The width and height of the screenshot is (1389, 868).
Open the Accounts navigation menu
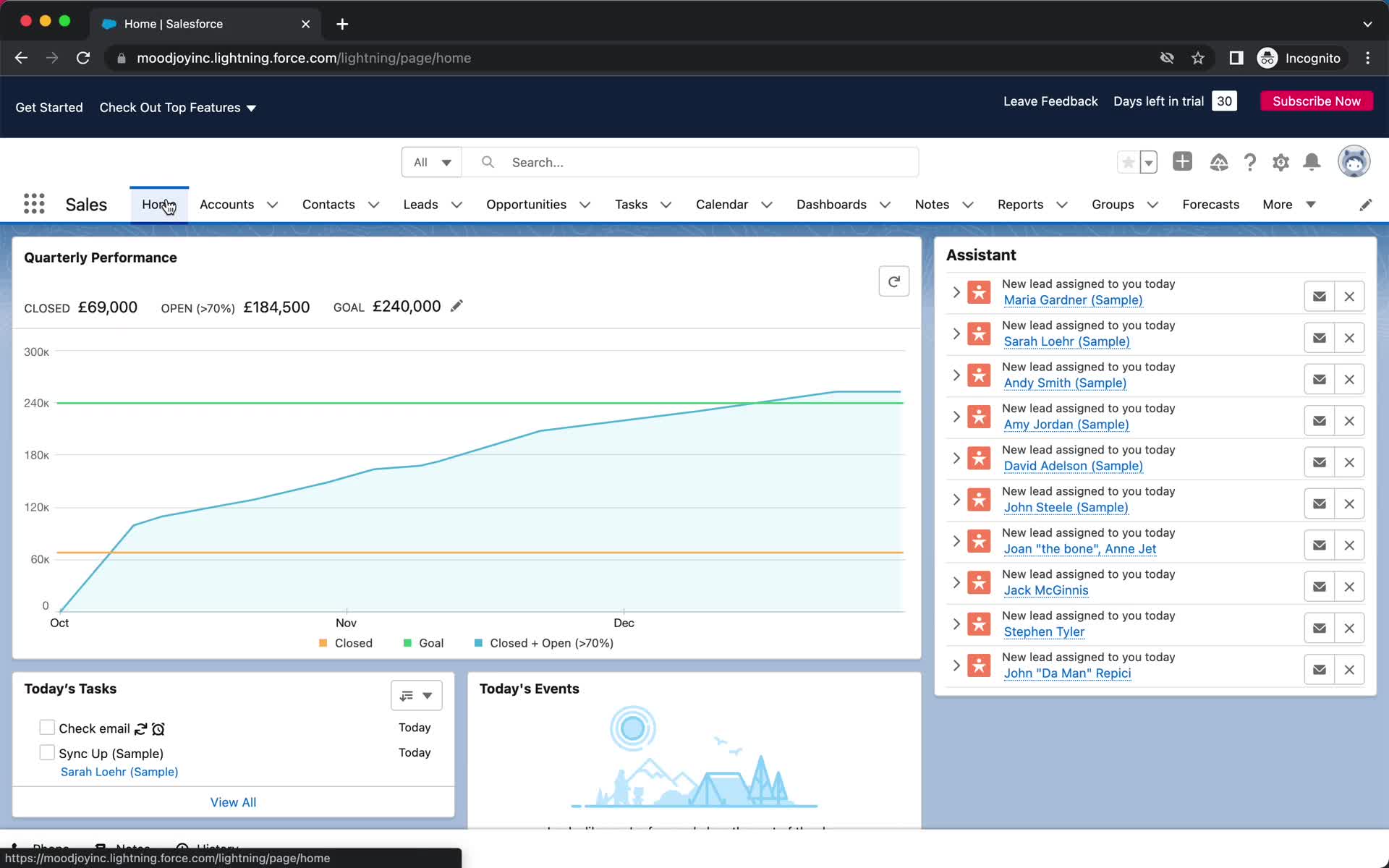click(271, 204)
